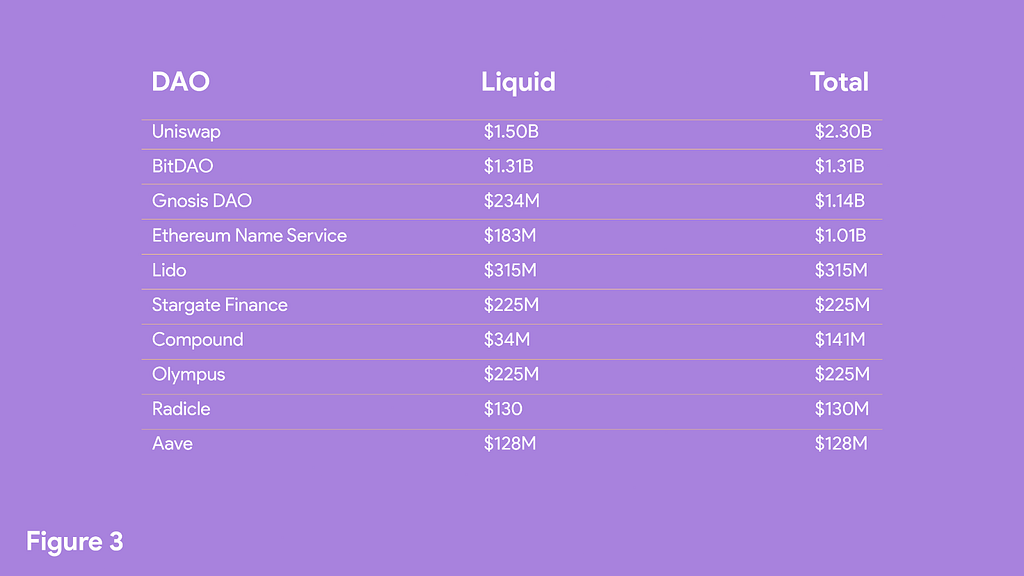
Task: Click the Figure 3 caption
Action: [74, 541]
